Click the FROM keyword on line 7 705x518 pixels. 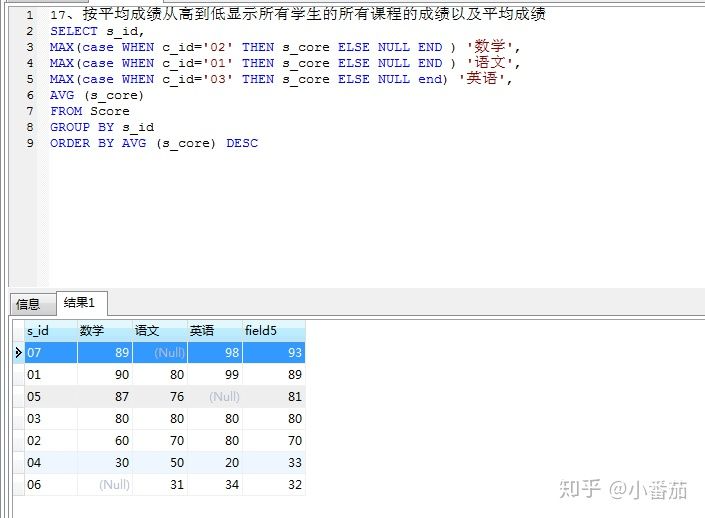66,111
